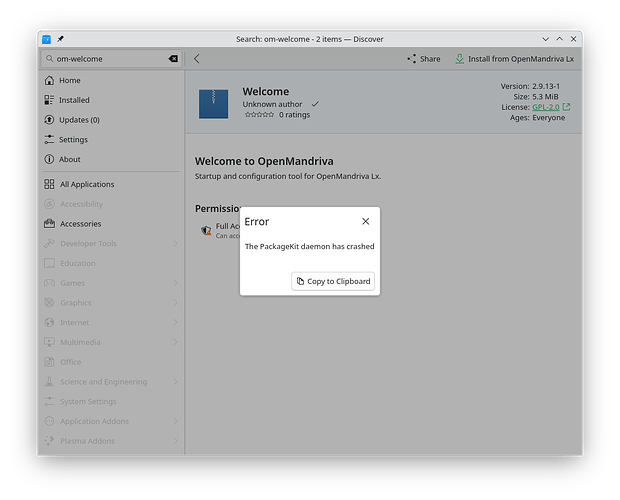The height and width of the screenshot is (500, 620).
Task: Select All Applications category
Action: pos(112,184)
